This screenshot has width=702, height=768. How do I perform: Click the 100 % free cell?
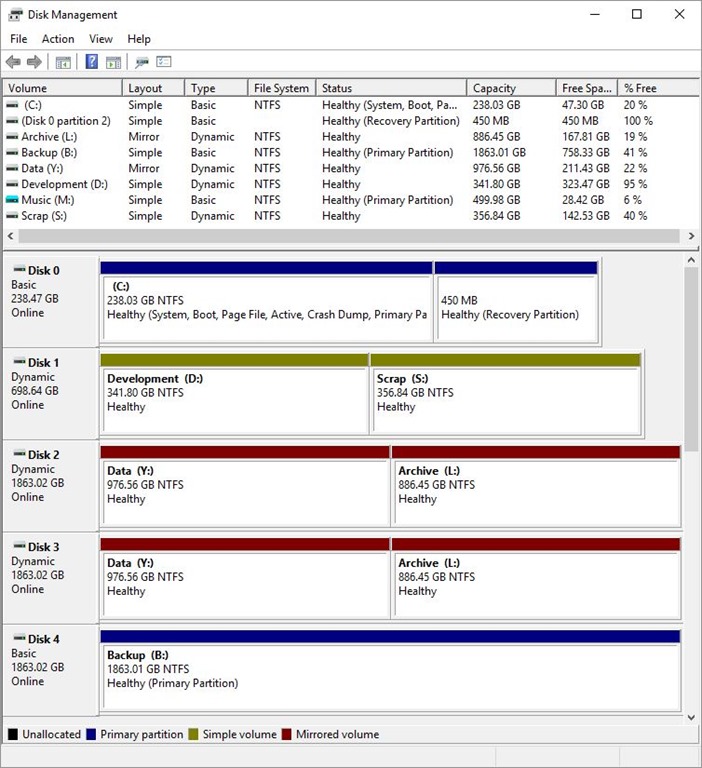click(638, 120)
